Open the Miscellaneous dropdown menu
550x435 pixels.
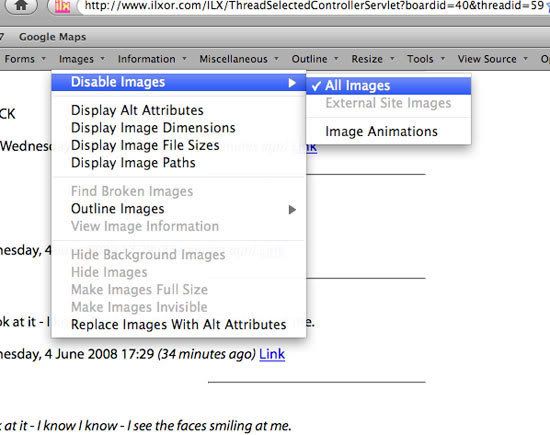point(239,59)
